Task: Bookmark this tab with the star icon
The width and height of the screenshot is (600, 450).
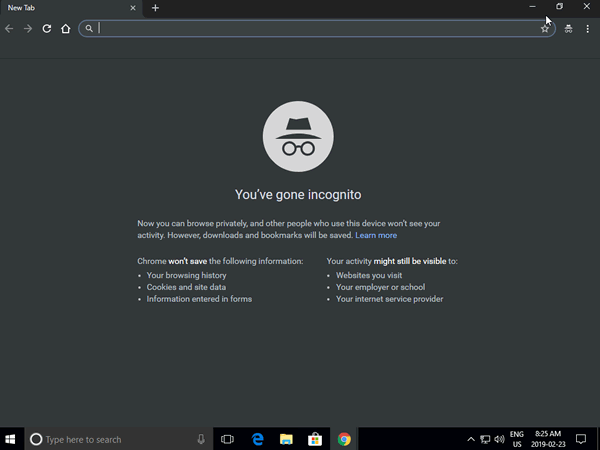Action: coord(545,29)
